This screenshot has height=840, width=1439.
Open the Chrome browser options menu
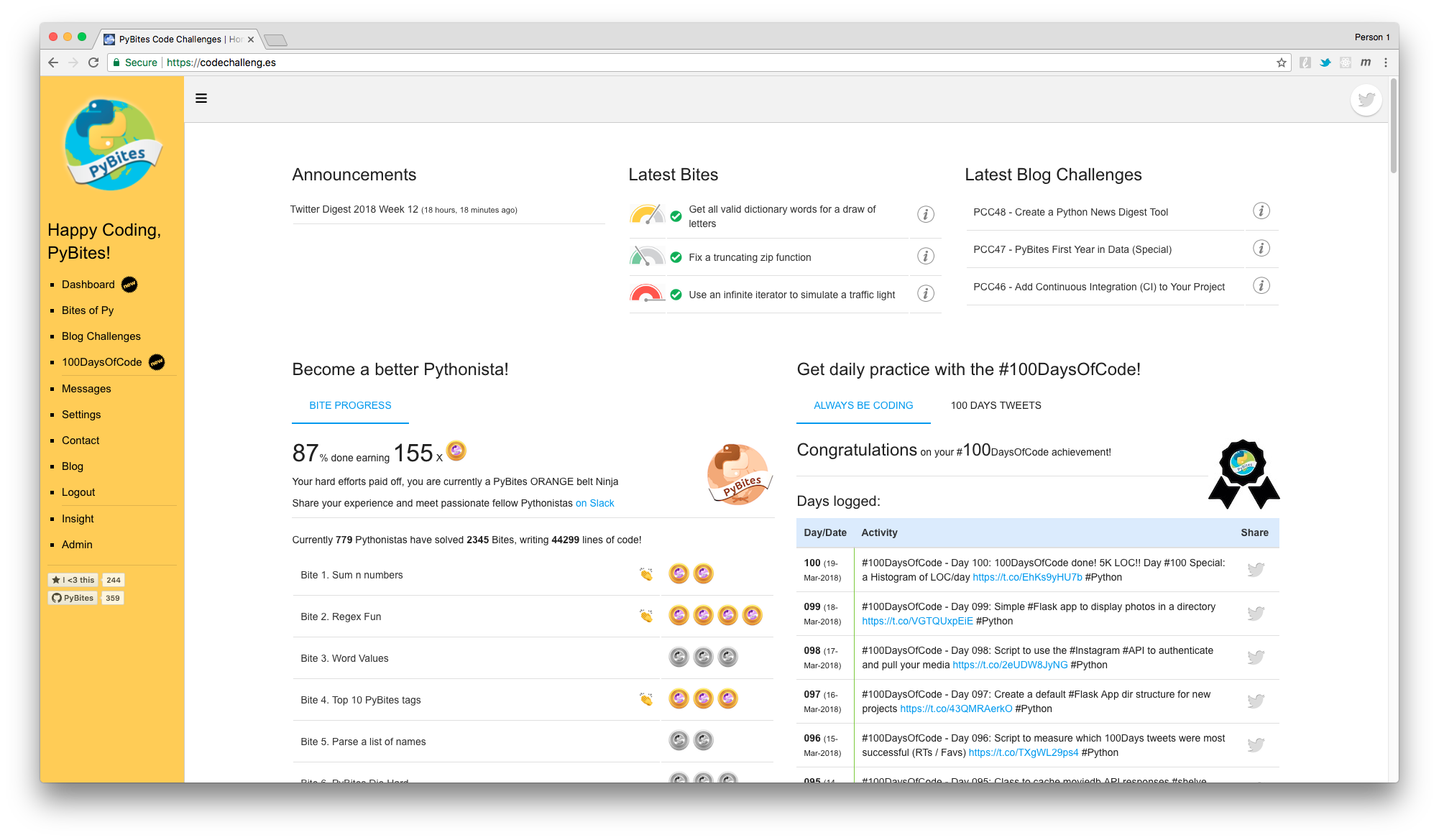(x=1386, y=63)
